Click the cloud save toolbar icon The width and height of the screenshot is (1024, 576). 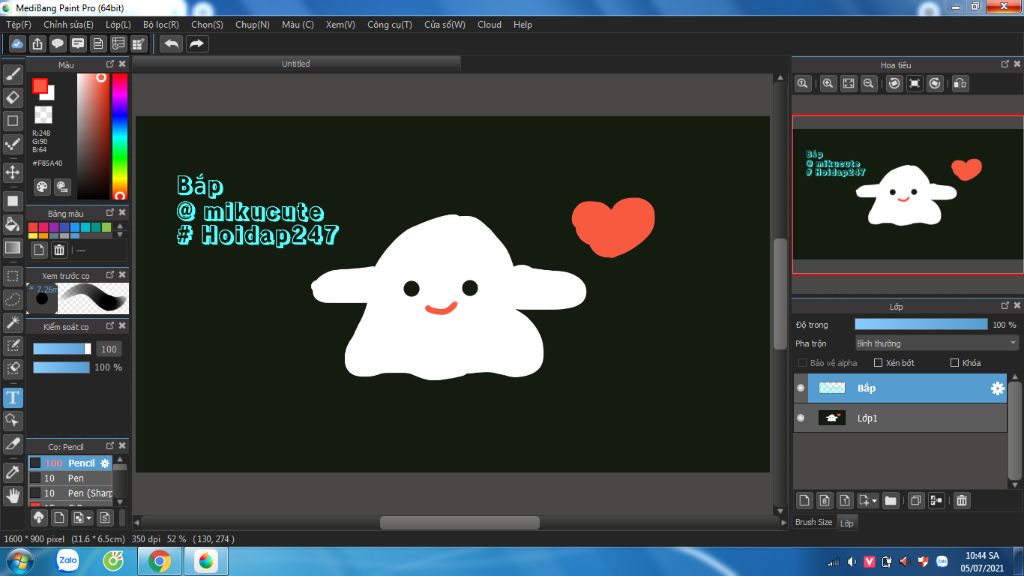point(17,44)
